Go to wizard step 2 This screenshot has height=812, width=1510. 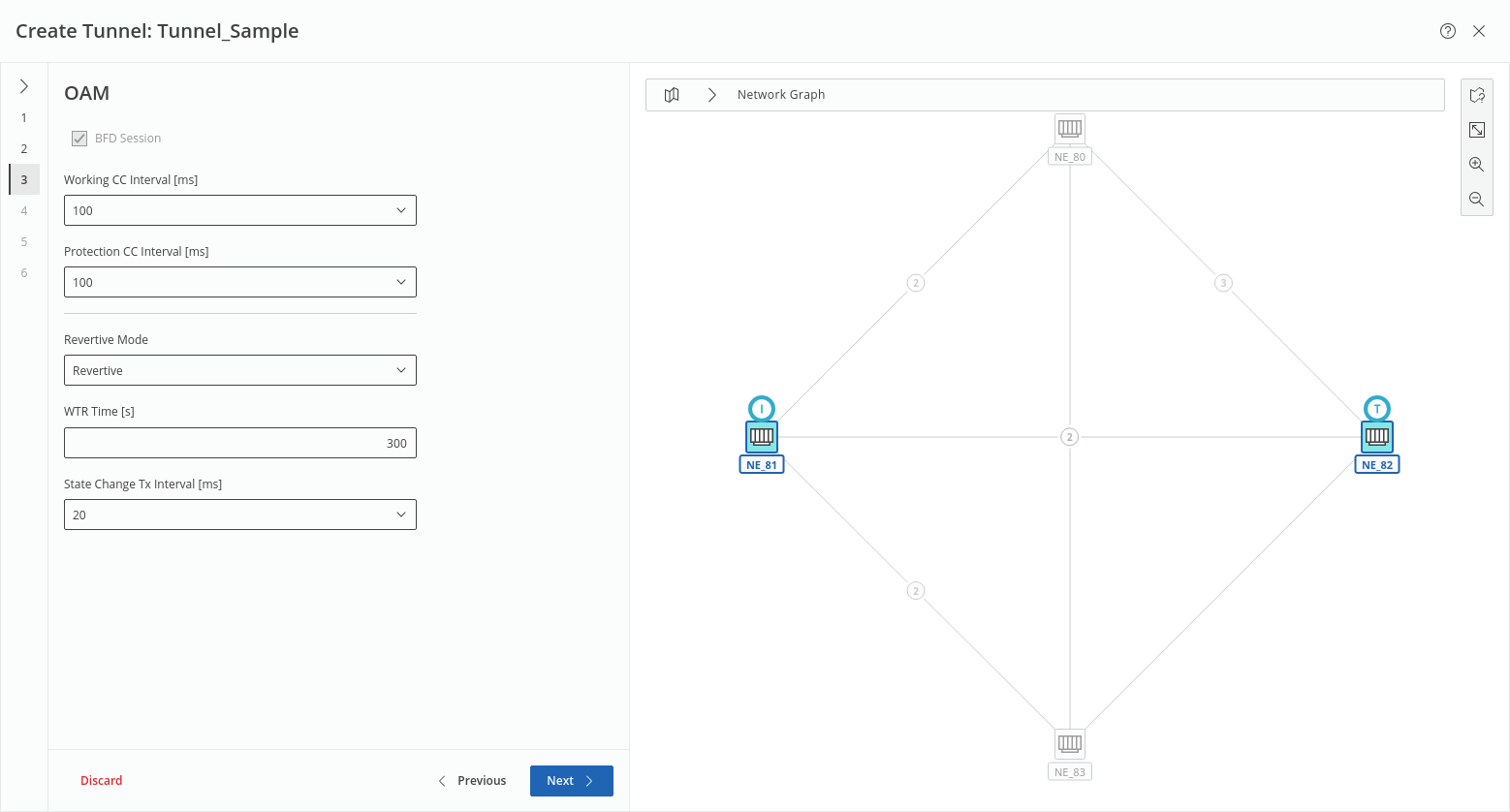pyautogui.click(x=24, y=149)
